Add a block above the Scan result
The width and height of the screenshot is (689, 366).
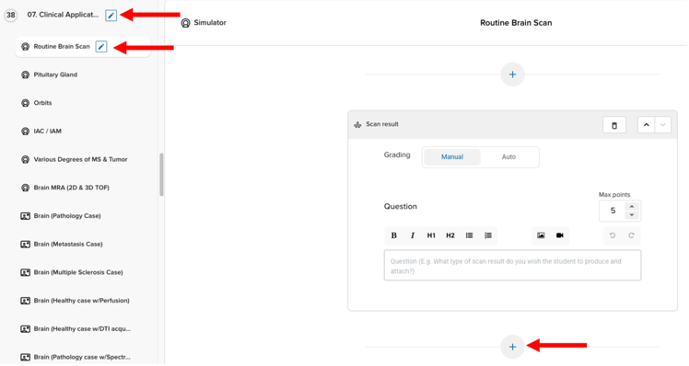coord(512,75)
